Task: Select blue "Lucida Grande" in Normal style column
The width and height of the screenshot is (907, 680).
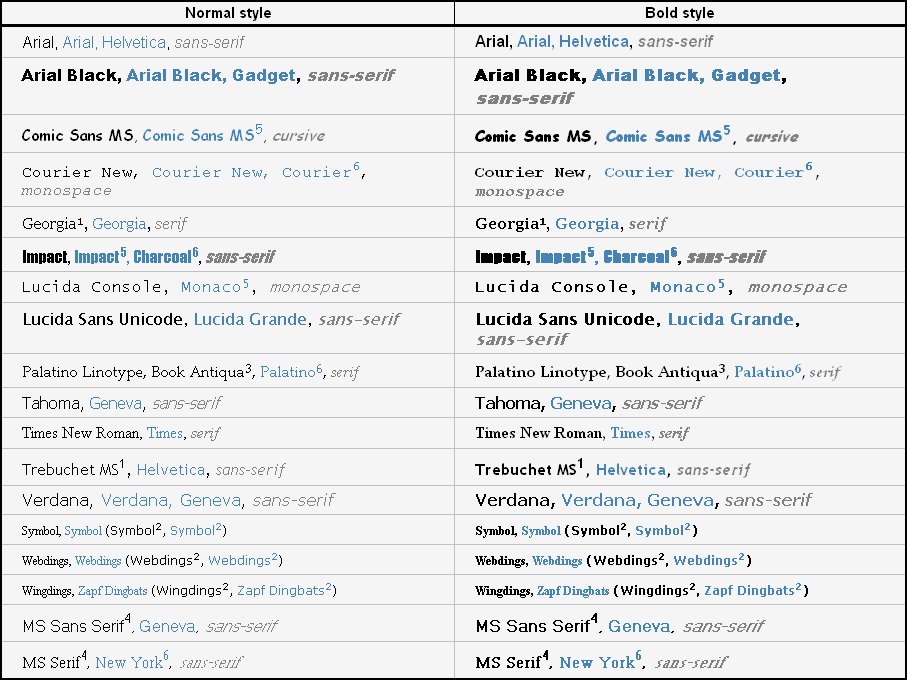Action: tap(250, 319)
